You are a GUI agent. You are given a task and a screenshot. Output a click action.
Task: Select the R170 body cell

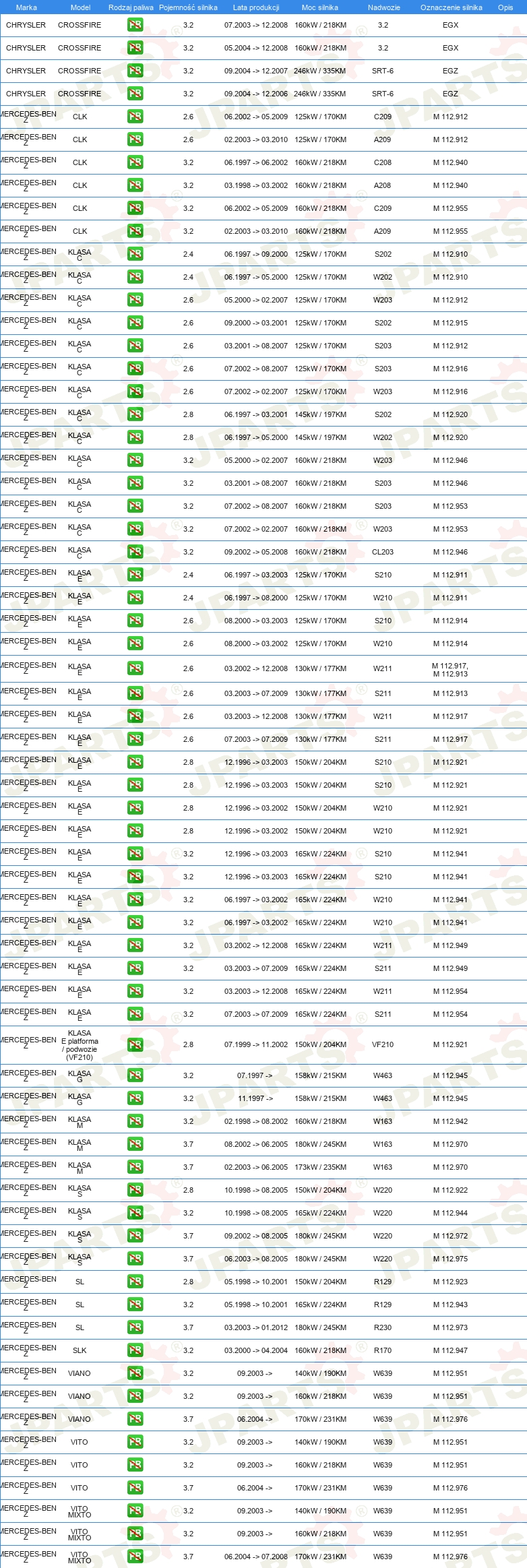click(x=383, y=1350)
